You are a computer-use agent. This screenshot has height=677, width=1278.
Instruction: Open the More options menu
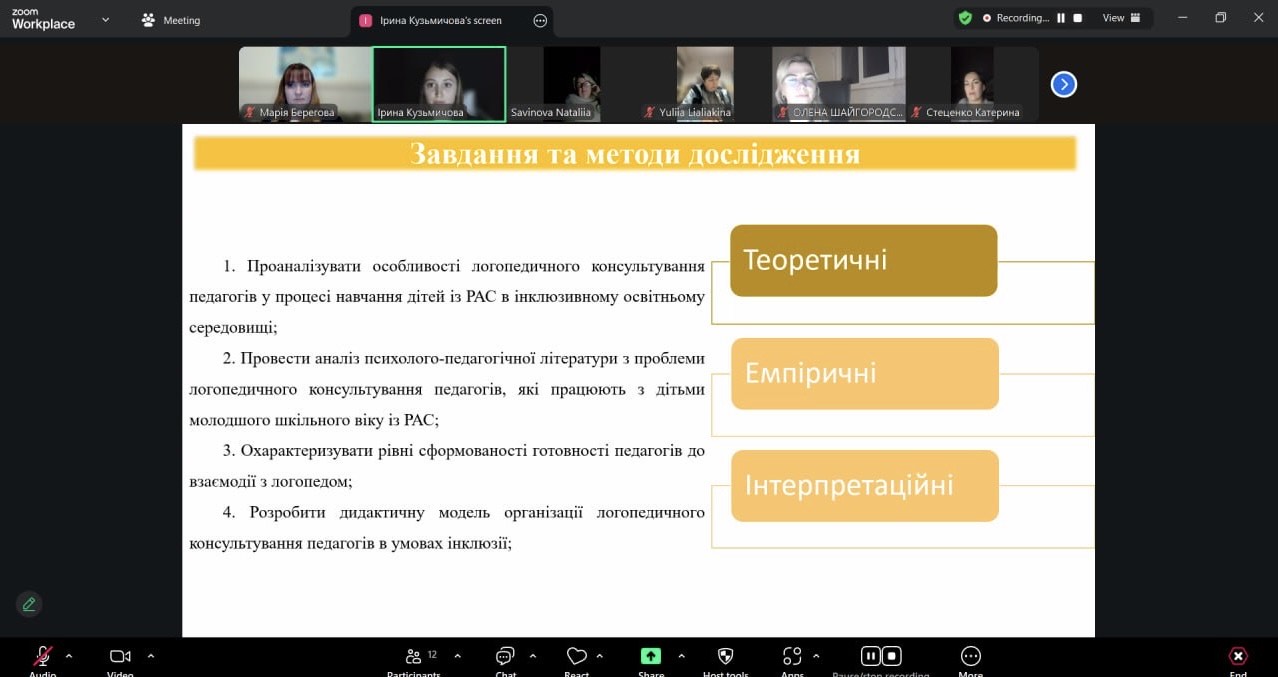point(970,657)
